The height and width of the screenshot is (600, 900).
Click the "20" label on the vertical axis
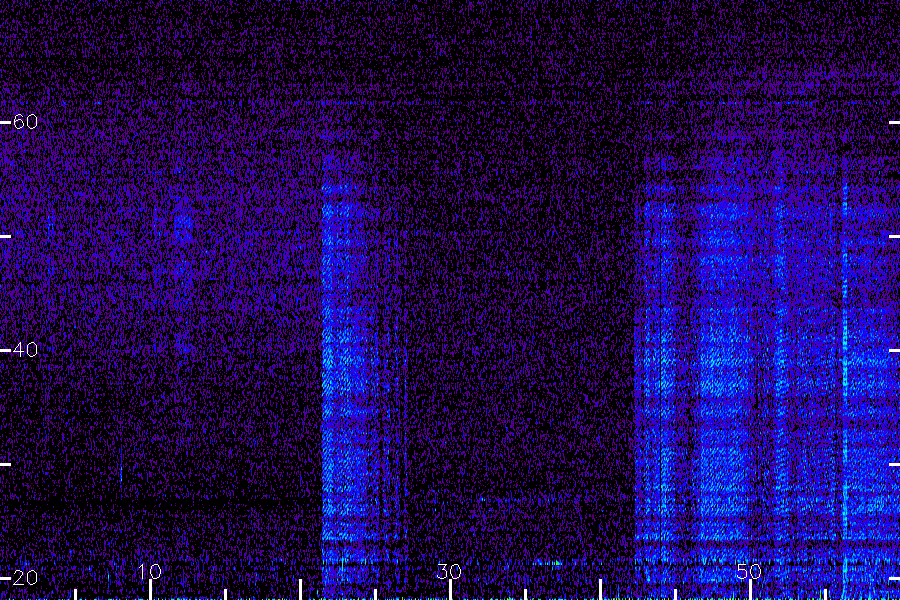tap(25, 578)
